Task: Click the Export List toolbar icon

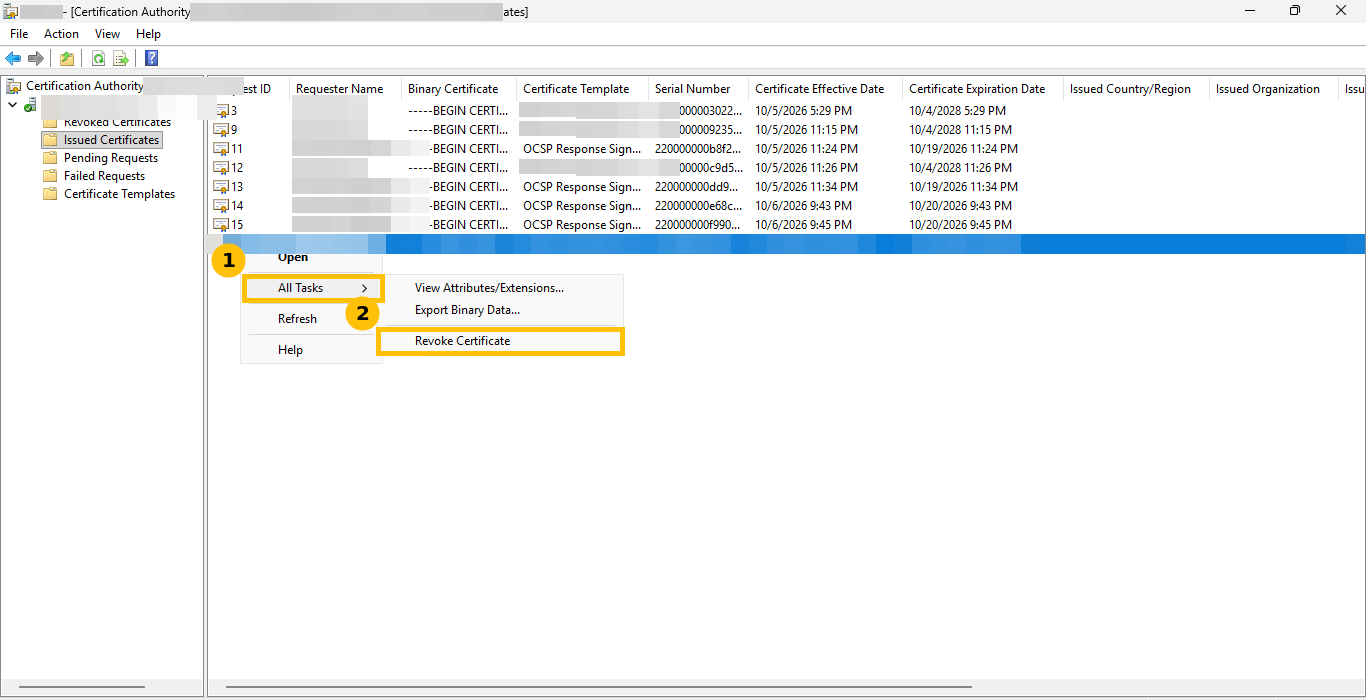Action: [x=121, y=58]
